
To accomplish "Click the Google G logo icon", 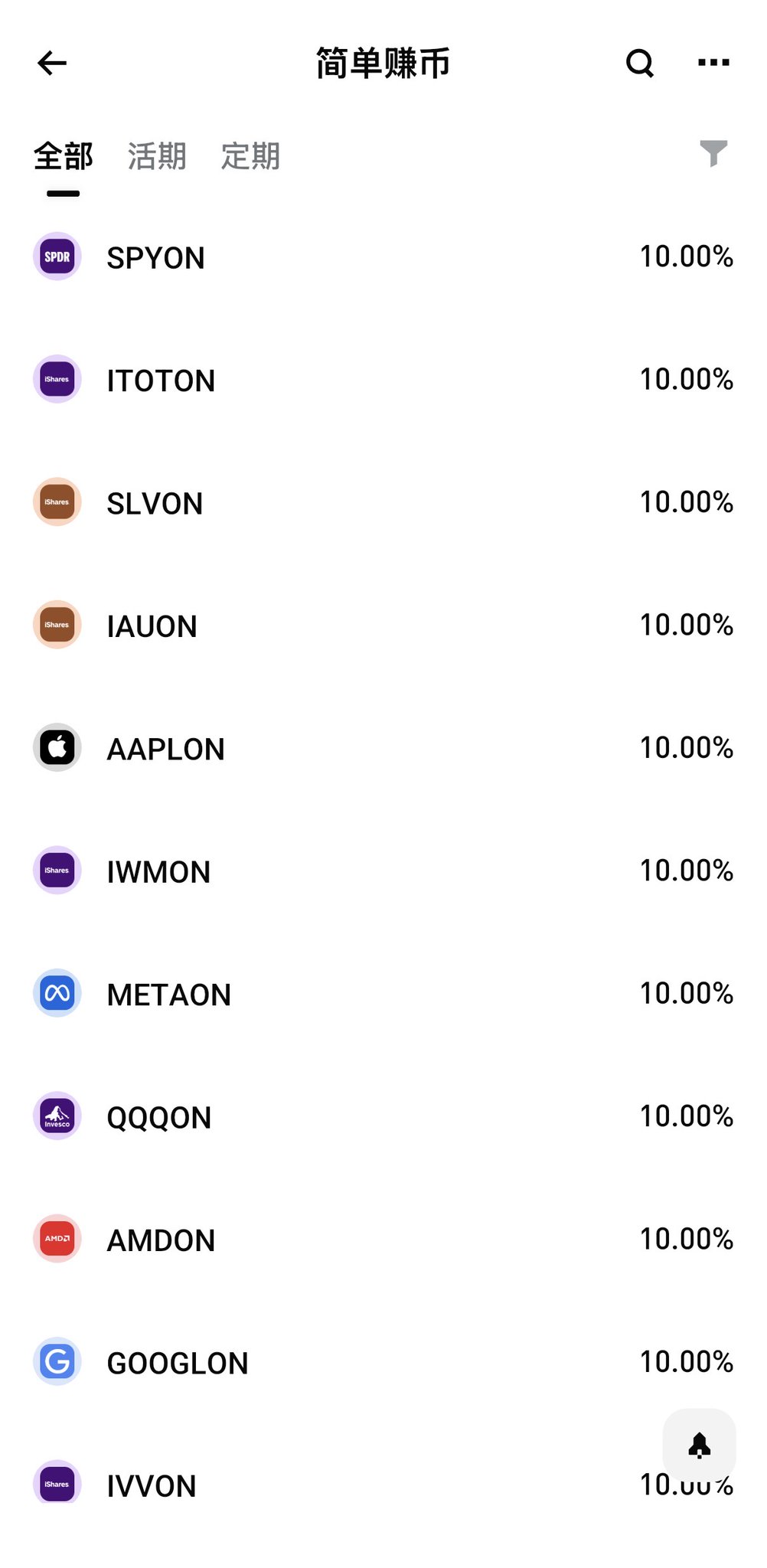I will tap(57, 1361).
